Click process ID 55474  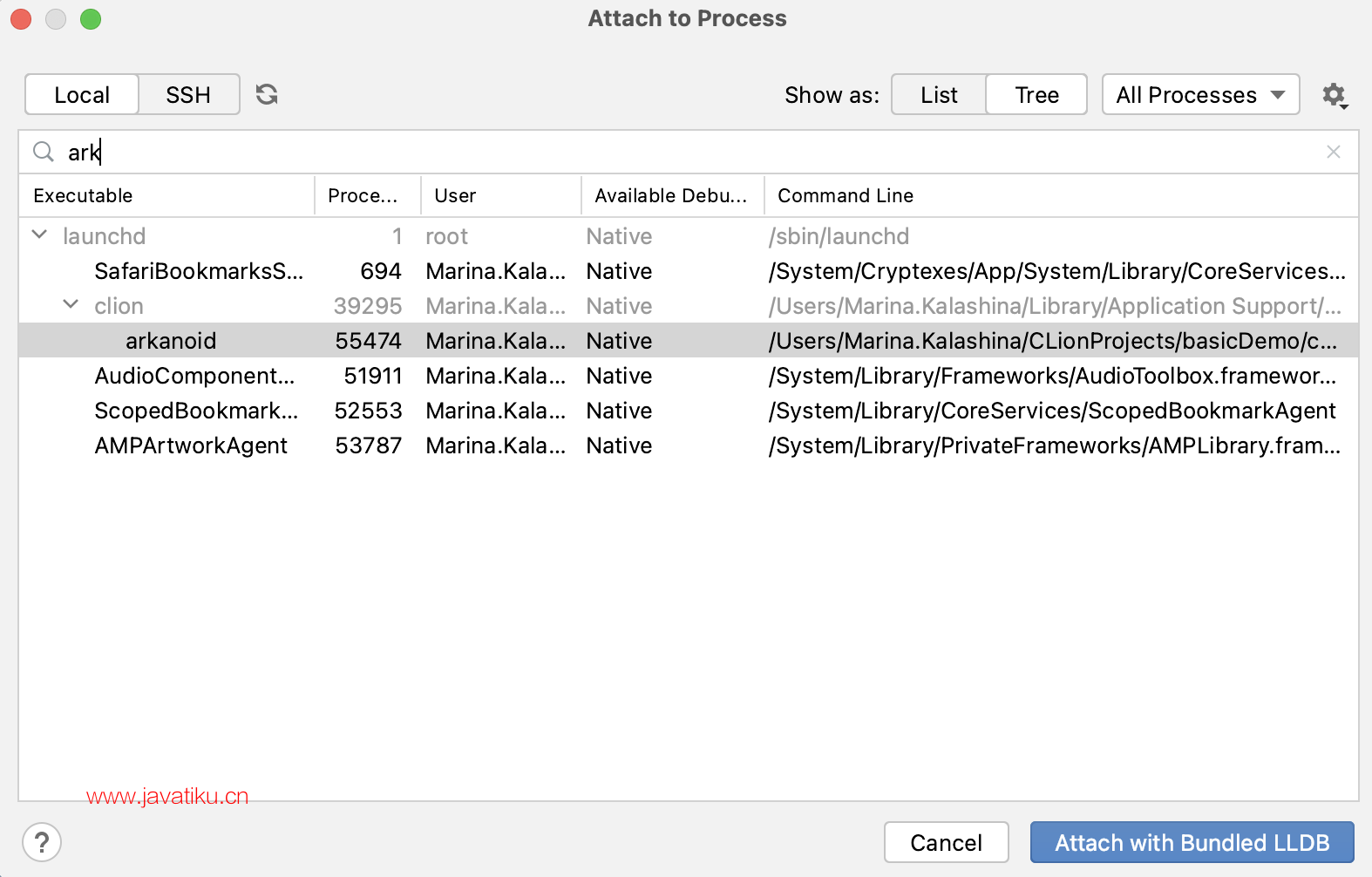(x=369, y=341)
